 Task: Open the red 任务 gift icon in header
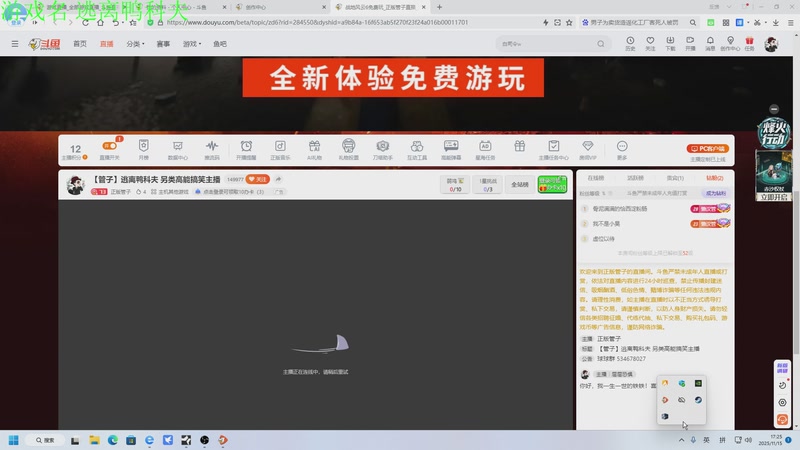pos(749,43)
